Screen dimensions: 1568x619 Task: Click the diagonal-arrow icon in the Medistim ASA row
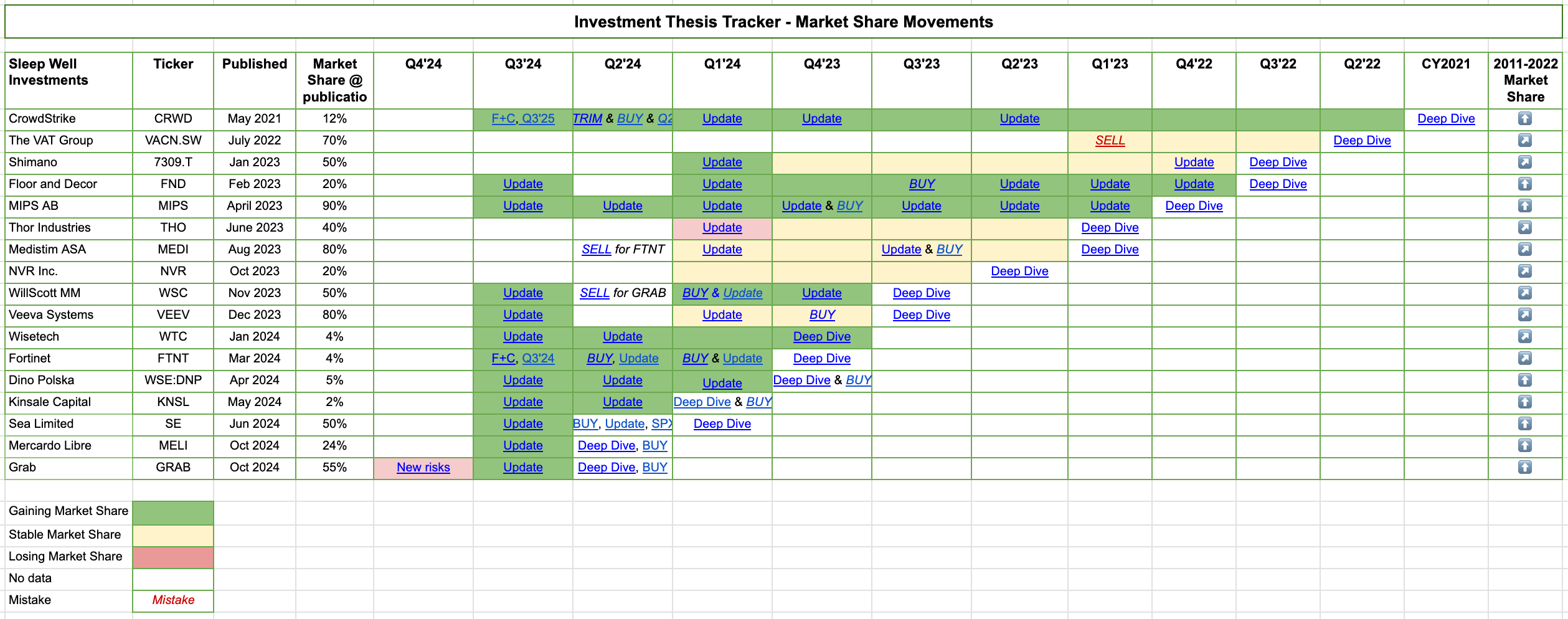click(x=1524, y=249)
